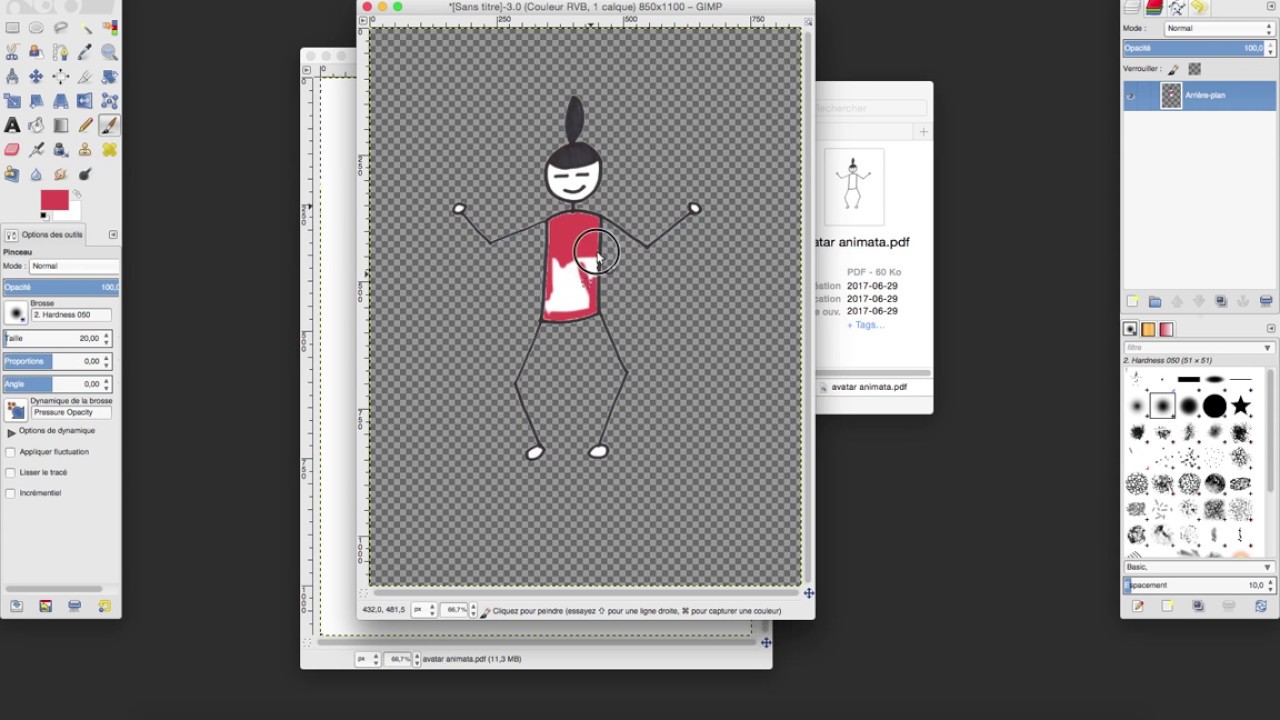Viewport: 1280px width, 720px height.
Task: Refresh brushes in the brushes panel
Action: tap(1261, 606)
